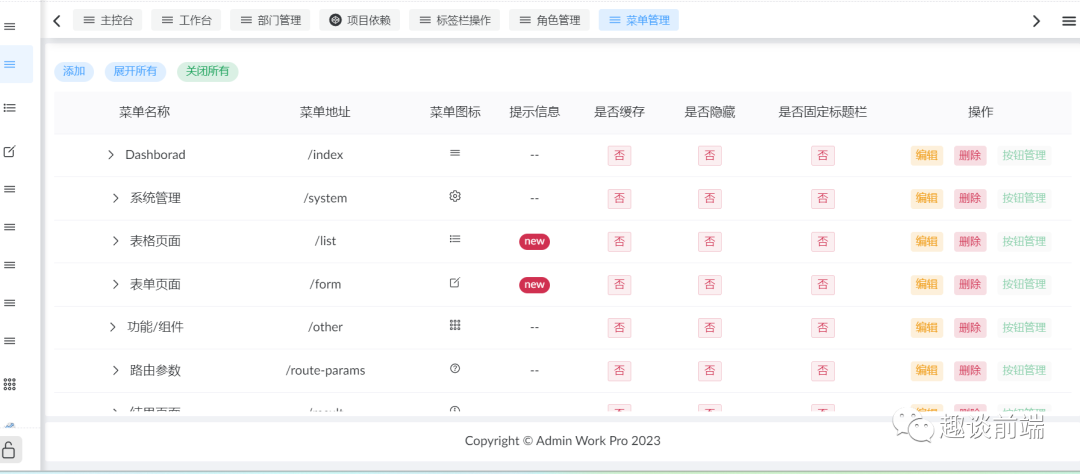Delete the Dashborad menu entry
Image resolution: width=1080 pixels, height=474 pixels.
[x=970, y=156]
